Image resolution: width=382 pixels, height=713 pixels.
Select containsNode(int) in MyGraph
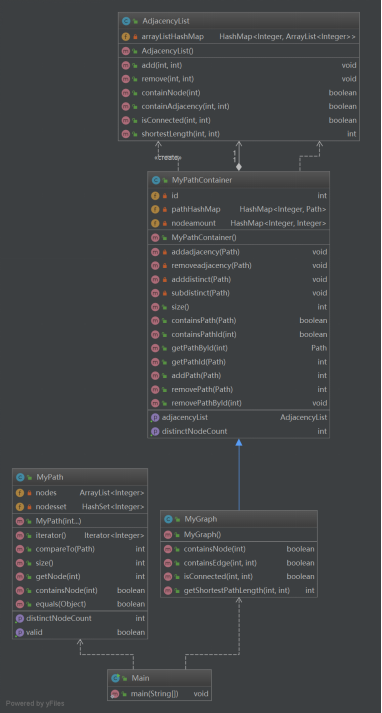(239, 549)
